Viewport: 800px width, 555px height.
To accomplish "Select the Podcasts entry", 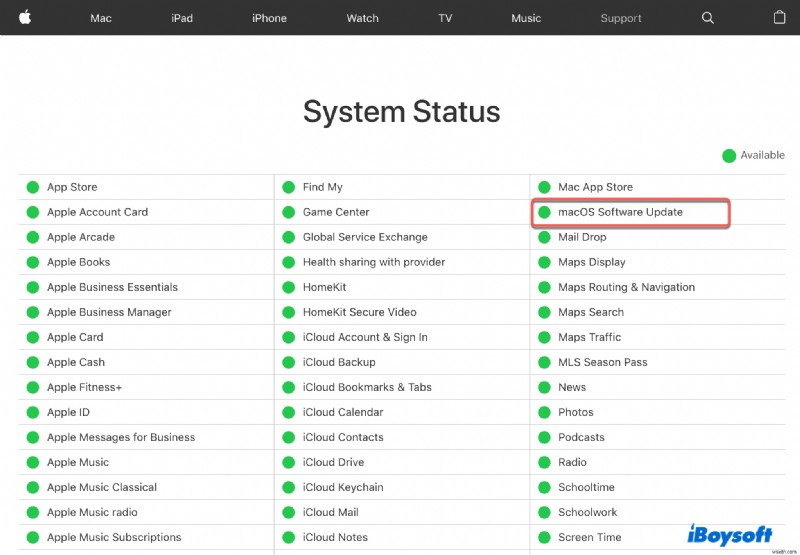I will click(581, 437).
